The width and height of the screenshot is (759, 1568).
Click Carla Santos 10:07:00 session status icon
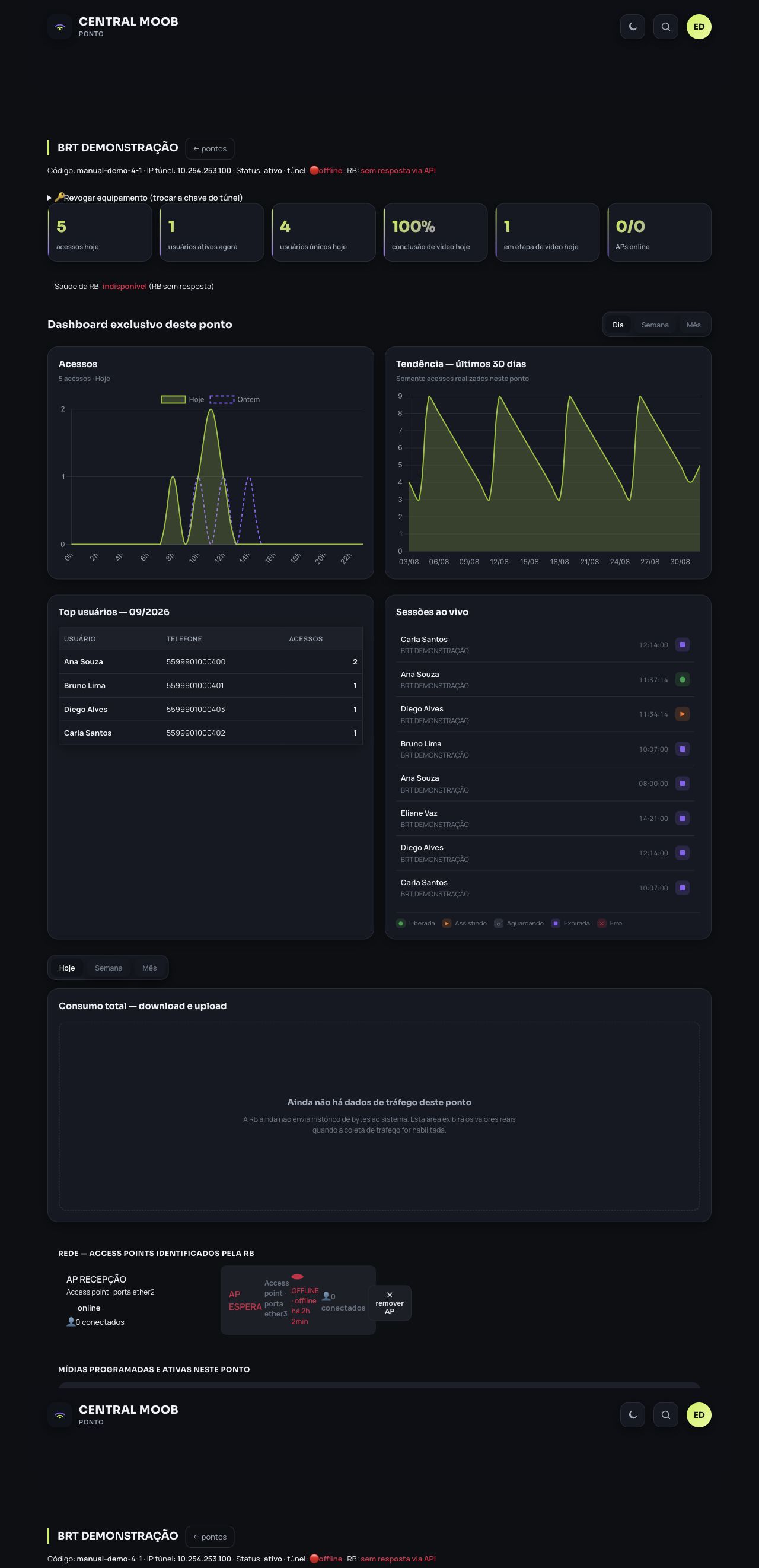click(683, 888)
